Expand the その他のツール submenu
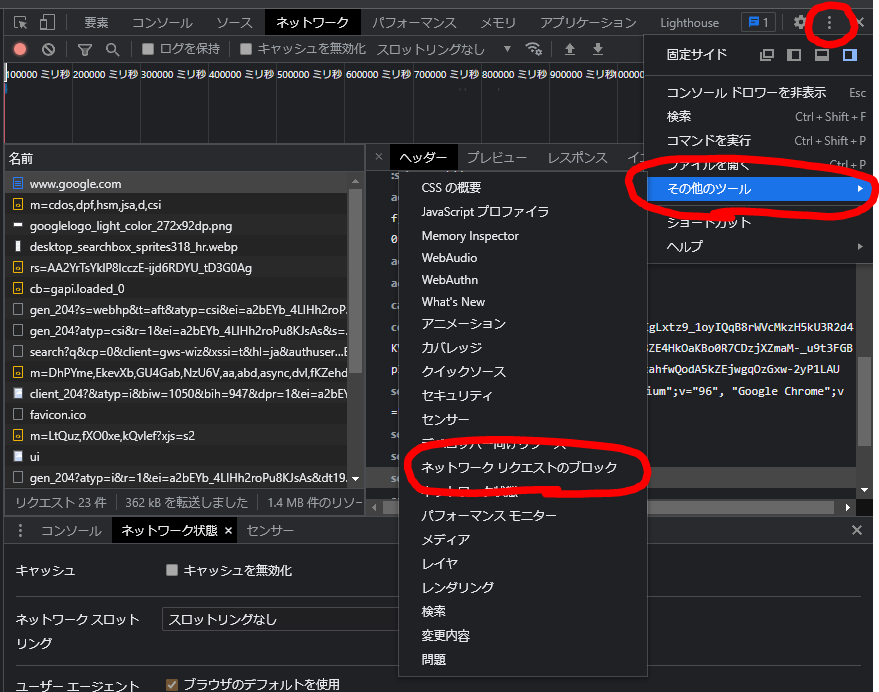The image size is (879, 692). click(x=758, y=189)
